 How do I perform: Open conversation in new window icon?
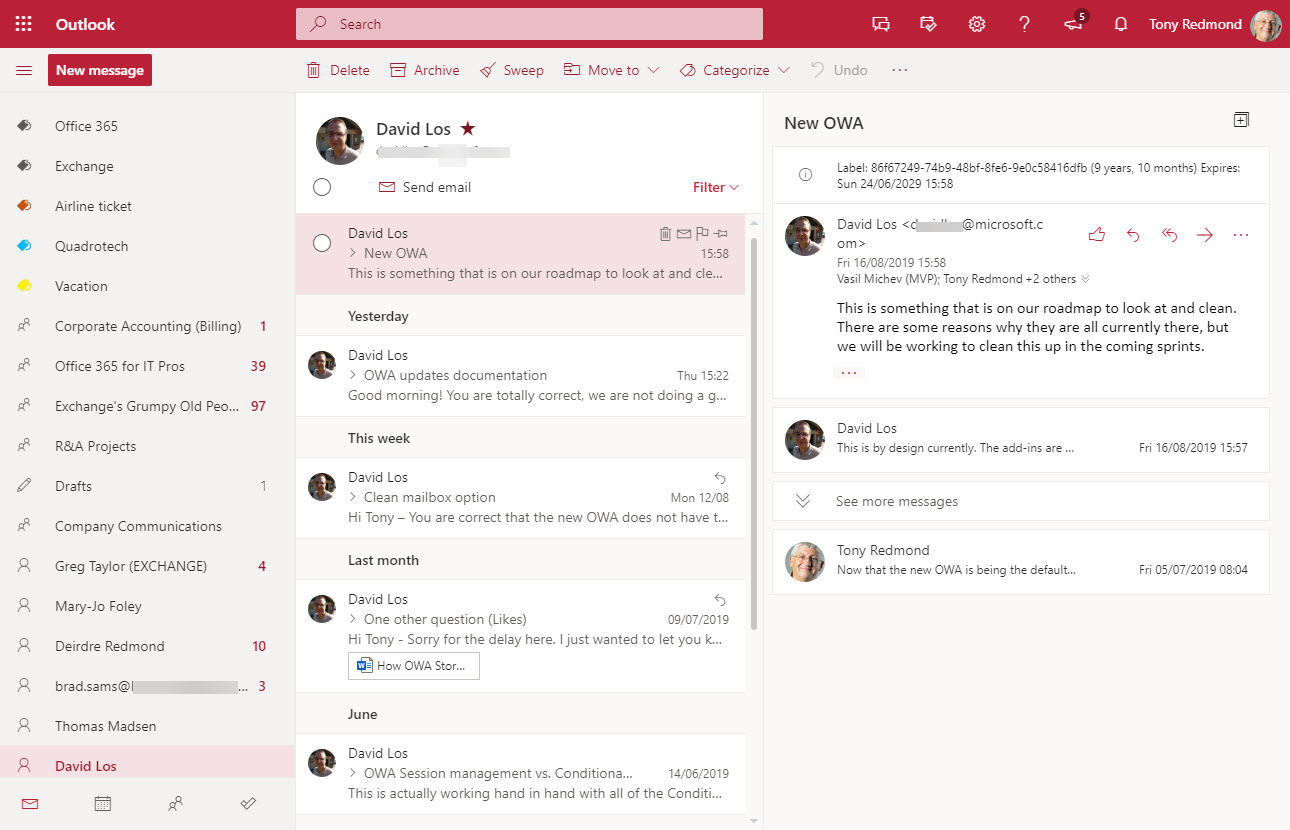(1241, 120)
